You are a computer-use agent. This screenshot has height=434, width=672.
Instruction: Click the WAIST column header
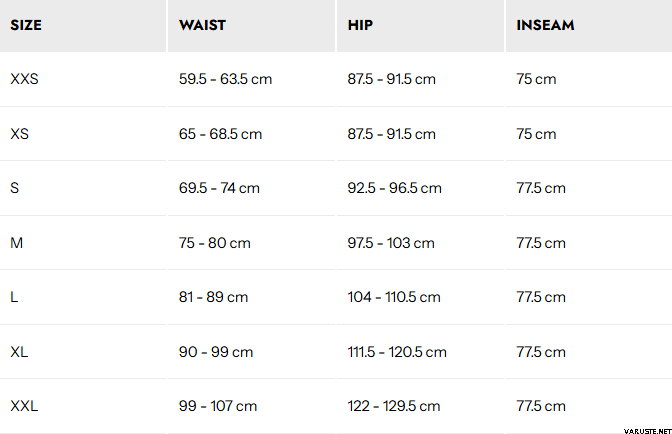tap(202, 25)
